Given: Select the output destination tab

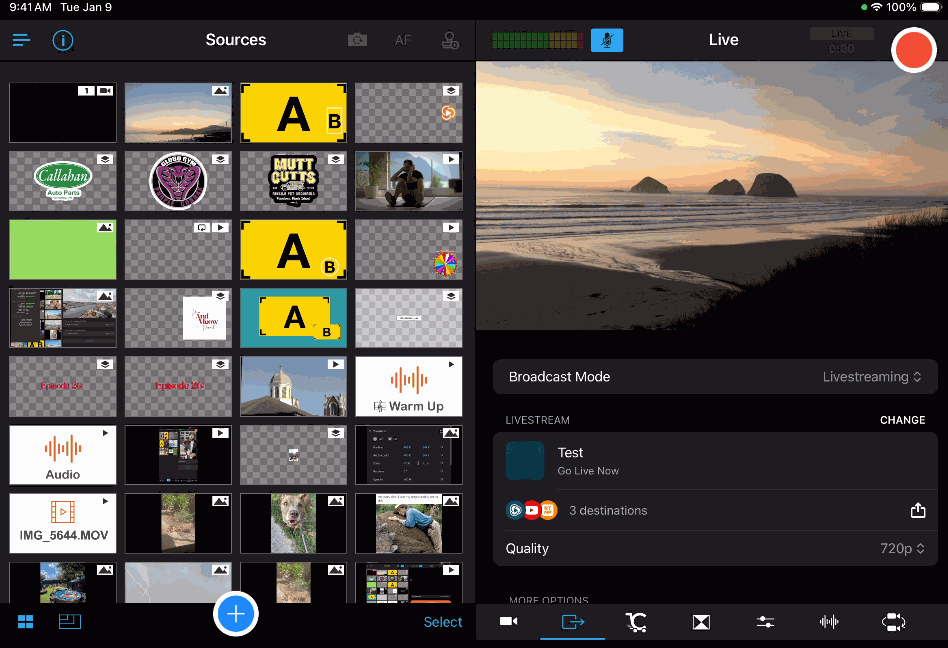Looking at the screenshot, I should [x=573, y=621].
